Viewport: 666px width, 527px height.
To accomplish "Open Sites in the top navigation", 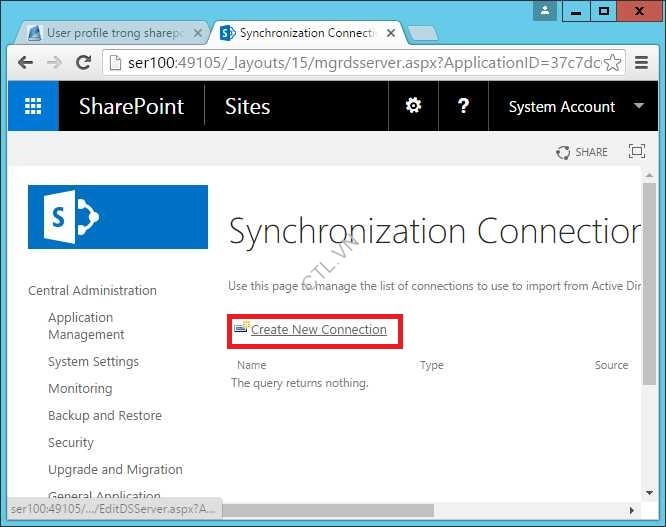I will point(247,106).
